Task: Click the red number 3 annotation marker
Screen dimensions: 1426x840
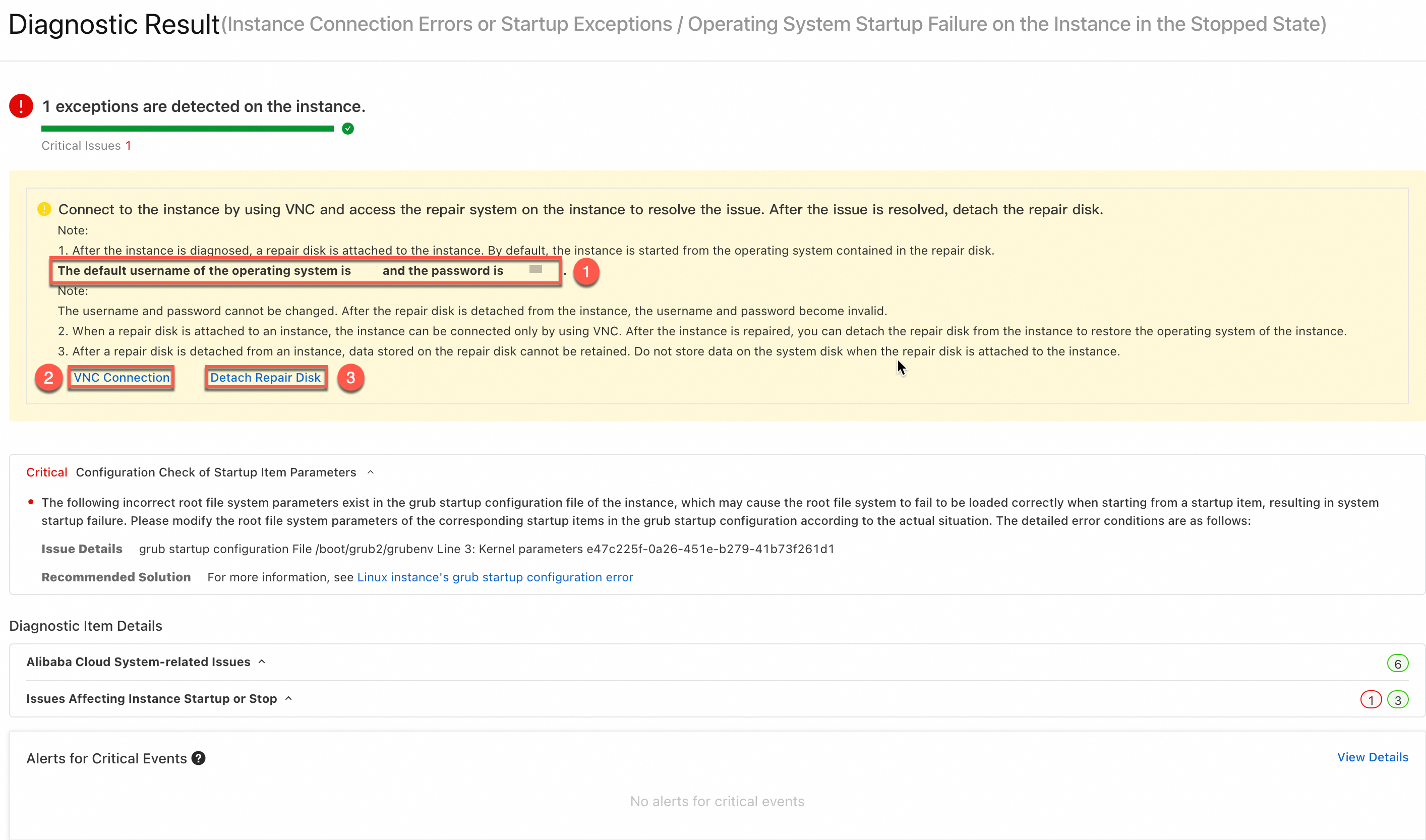Action: click(350, 378)
